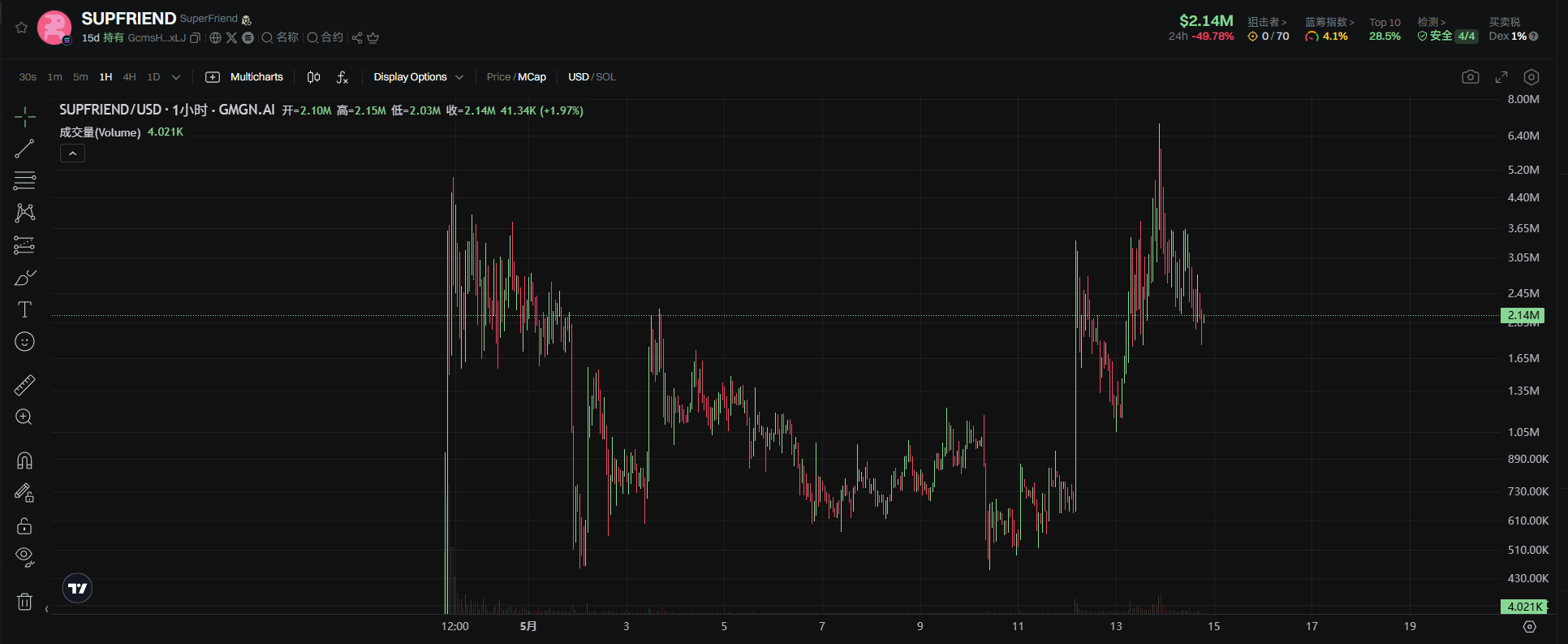Select the ruler measure tool
1568x644 pixels.
point(25,385)
